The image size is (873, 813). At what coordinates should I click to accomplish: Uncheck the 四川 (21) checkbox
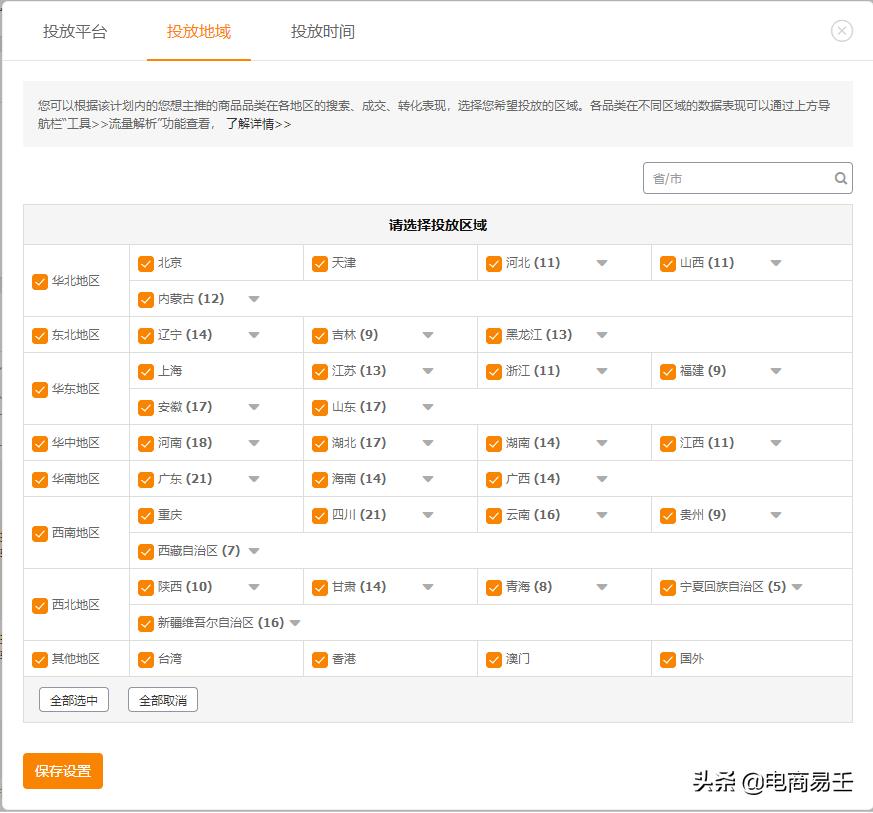320,516
